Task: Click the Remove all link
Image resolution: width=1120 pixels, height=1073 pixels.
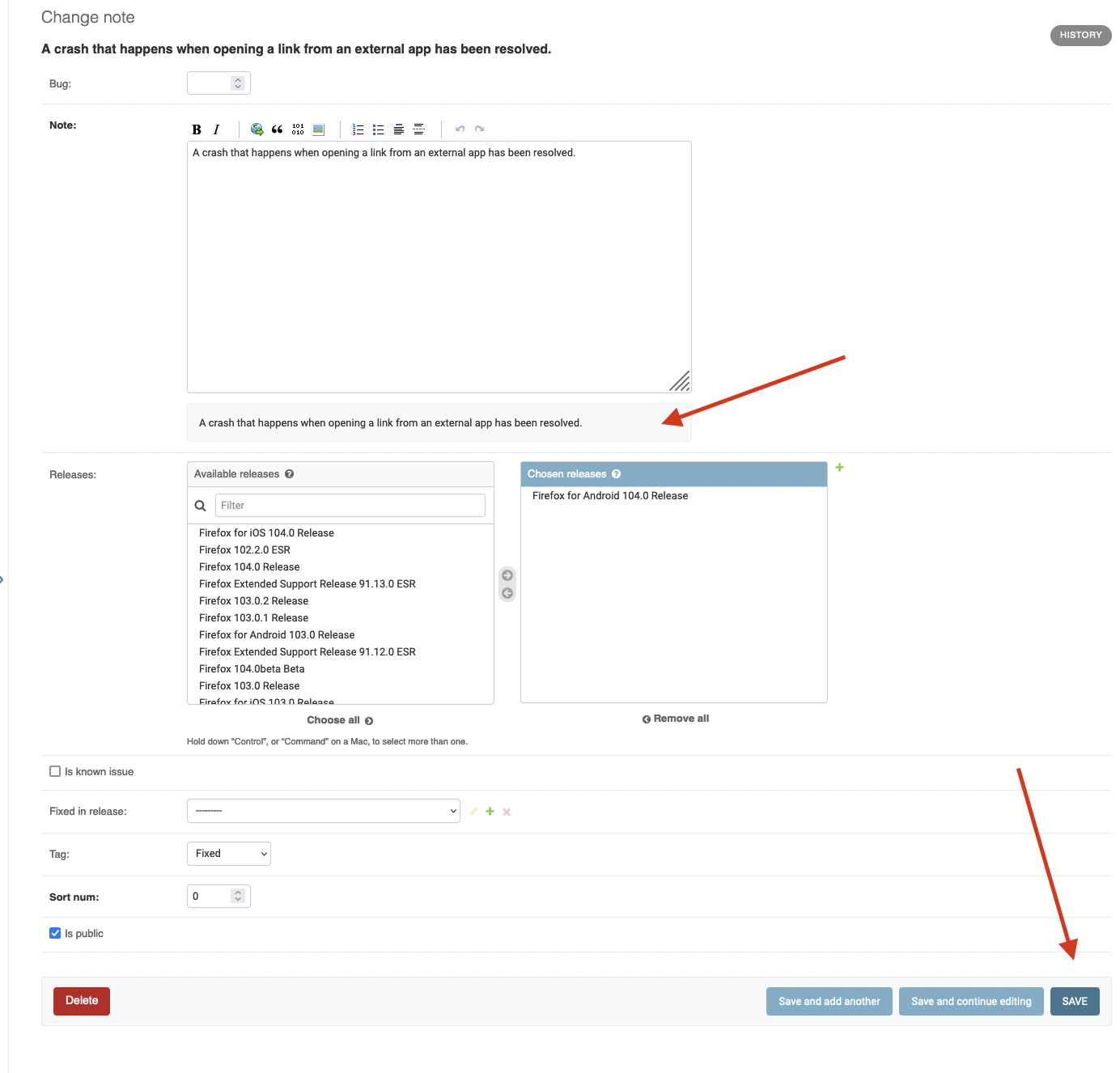Action: (676, 719)
